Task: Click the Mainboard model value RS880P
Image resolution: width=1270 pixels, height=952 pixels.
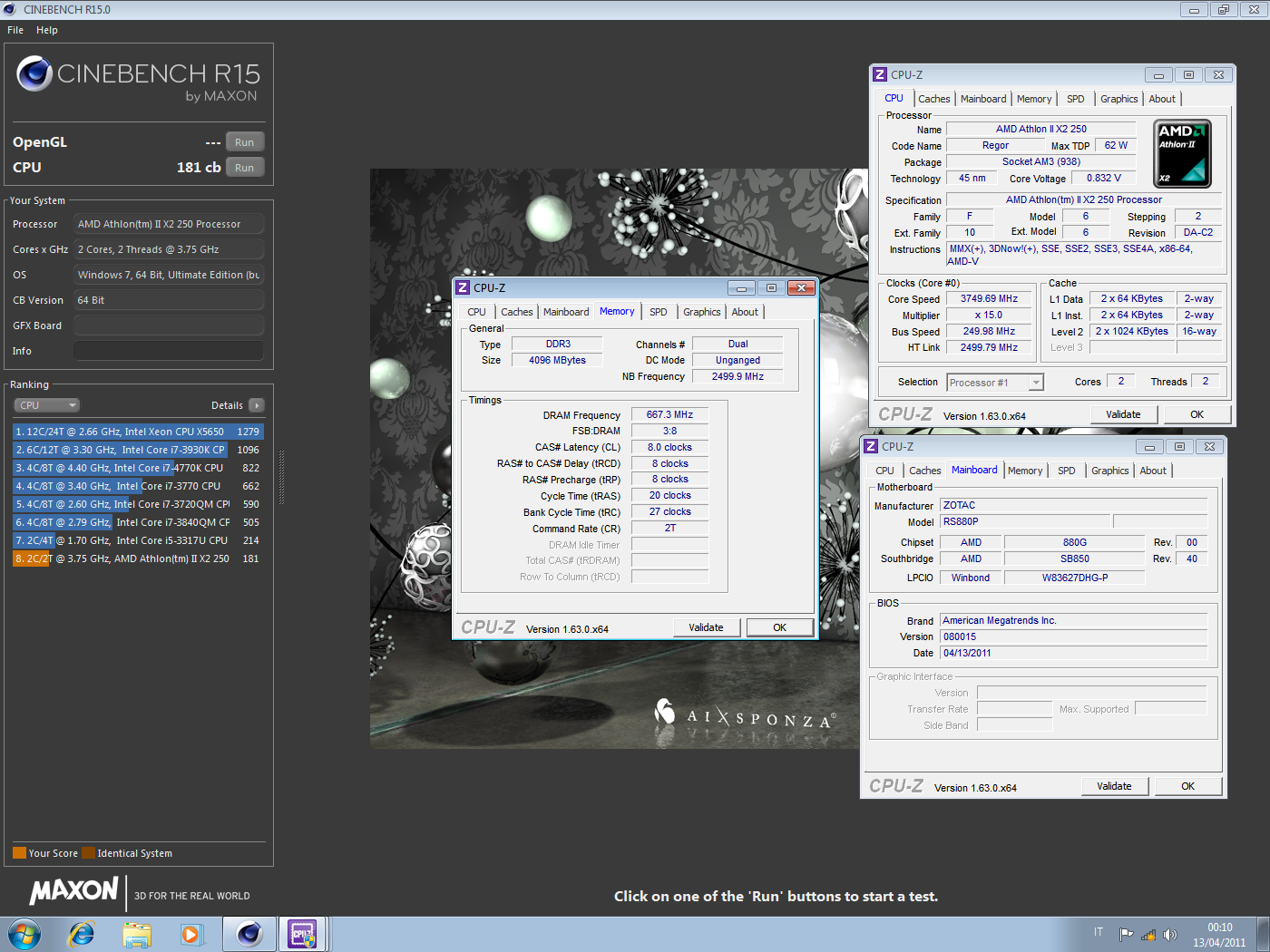Action: (x=1025, y=522)
